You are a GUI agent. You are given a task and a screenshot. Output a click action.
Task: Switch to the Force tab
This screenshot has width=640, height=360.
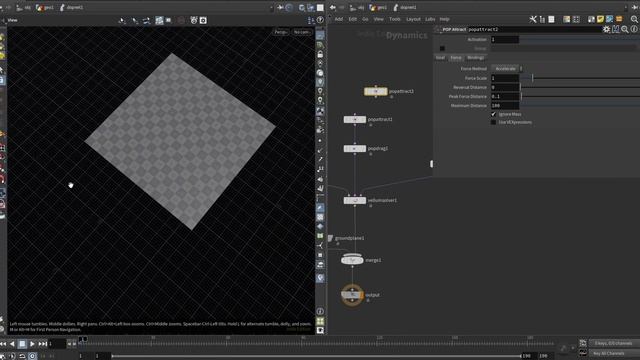pyautogui.click(x=456, y=58)
